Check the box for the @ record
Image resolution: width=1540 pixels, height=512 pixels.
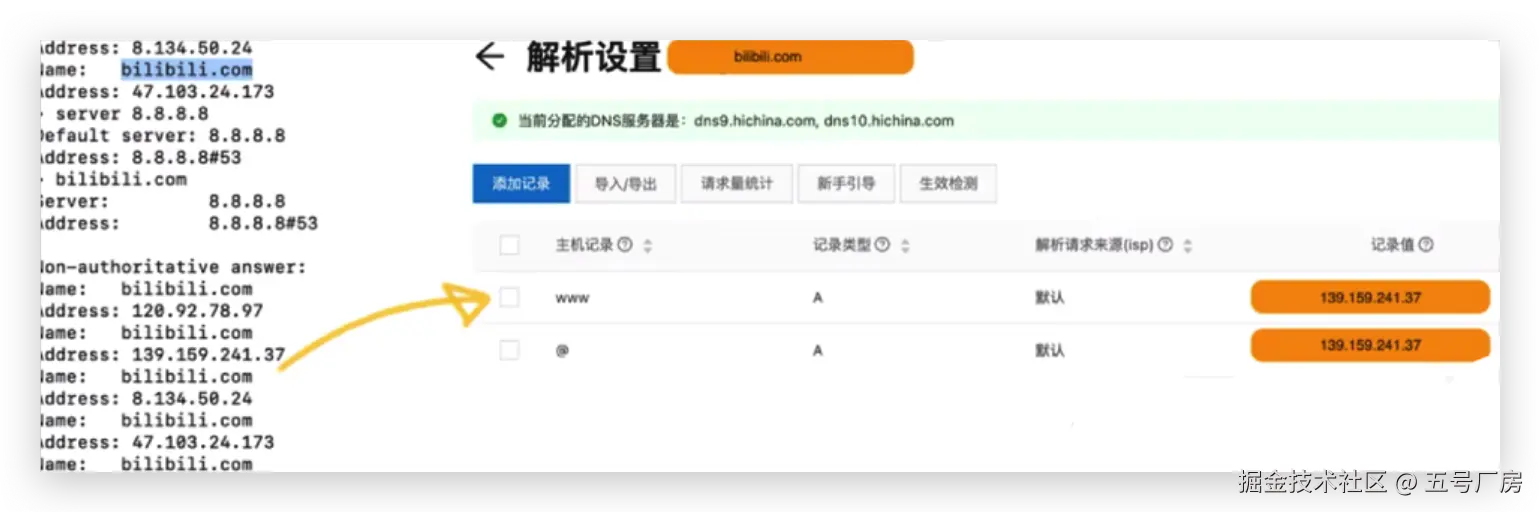pos(509,350)
